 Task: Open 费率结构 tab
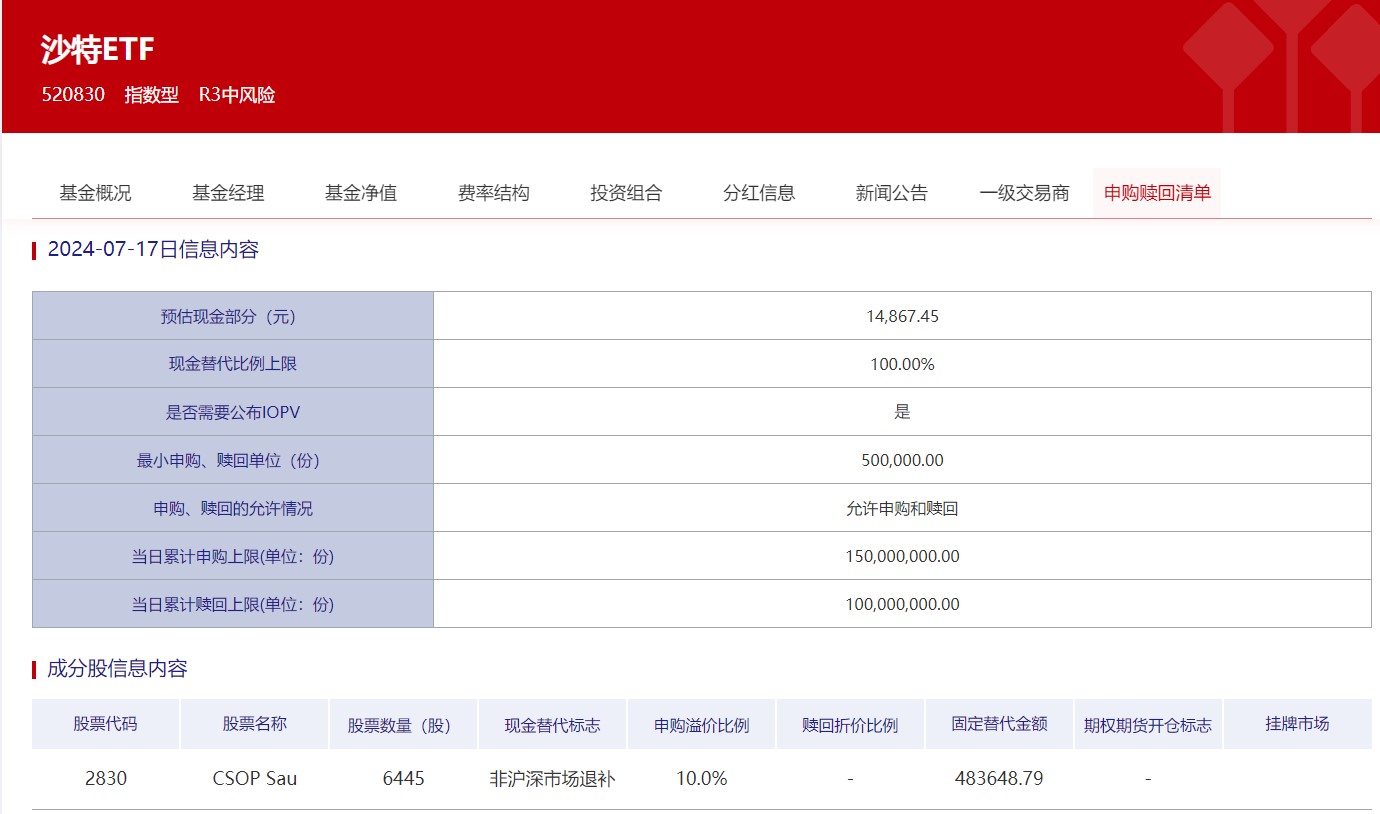click(x=494, y=193)
